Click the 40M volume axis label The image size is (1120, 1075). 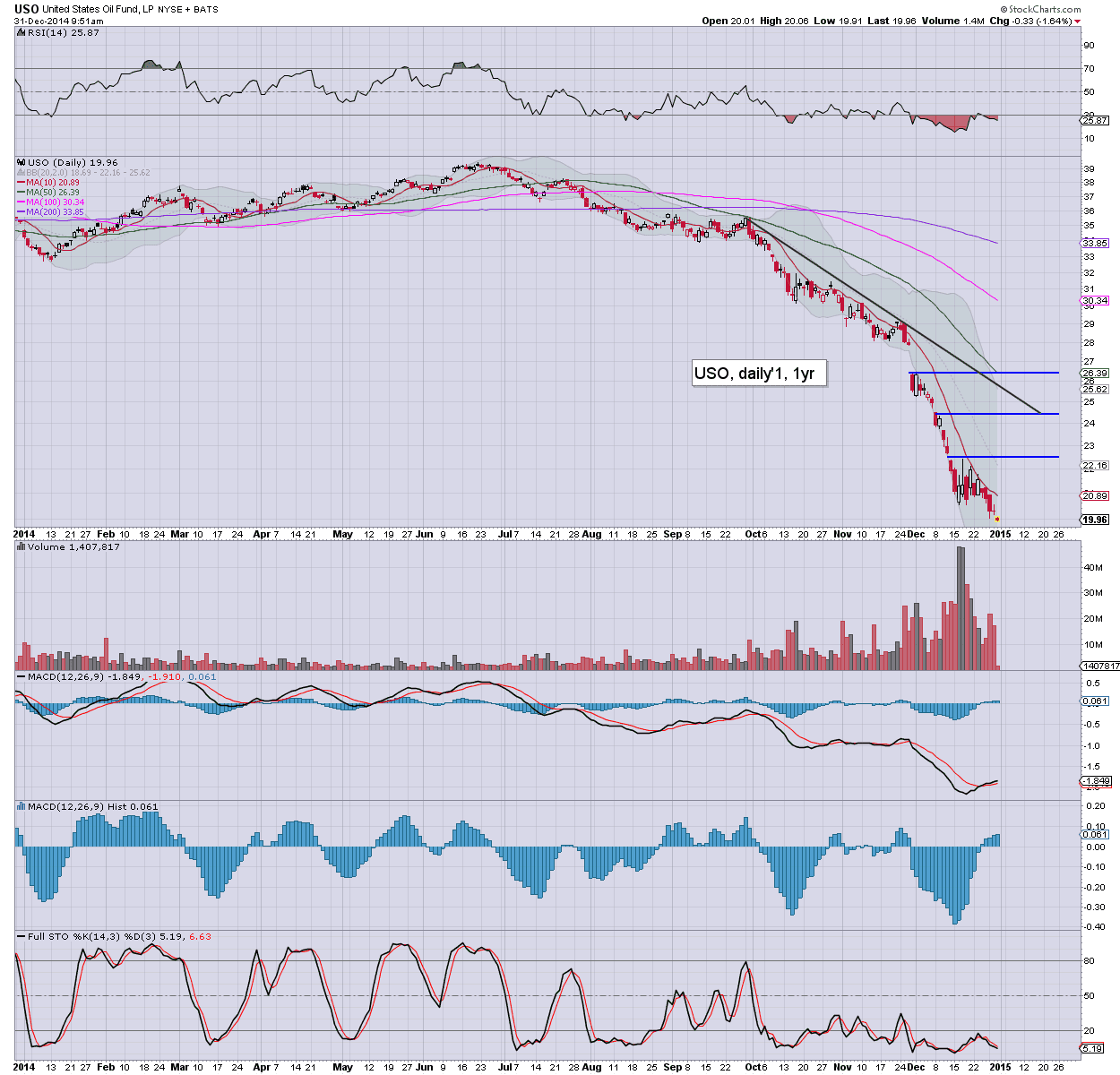[1092, 567]
